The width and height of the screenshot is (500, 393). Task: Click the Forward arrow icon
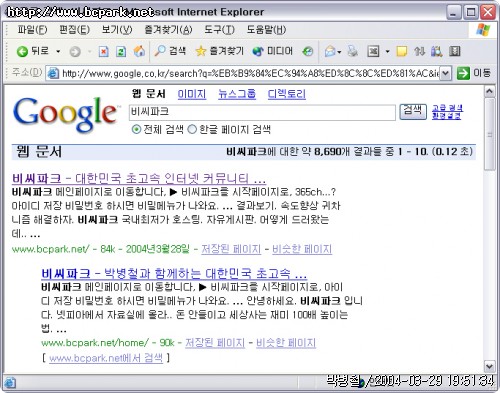[75, 51]
